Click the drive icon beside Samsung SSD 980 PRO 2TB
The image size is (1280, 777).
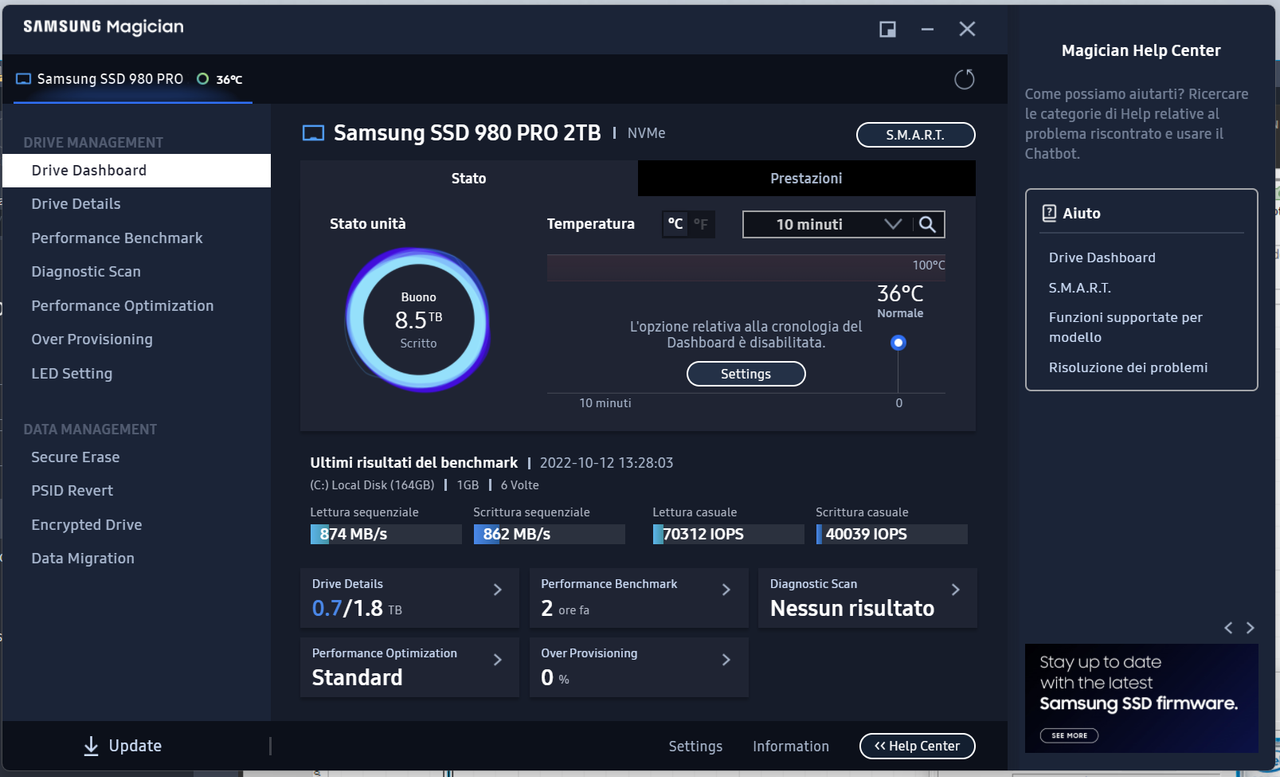(314, 133)
